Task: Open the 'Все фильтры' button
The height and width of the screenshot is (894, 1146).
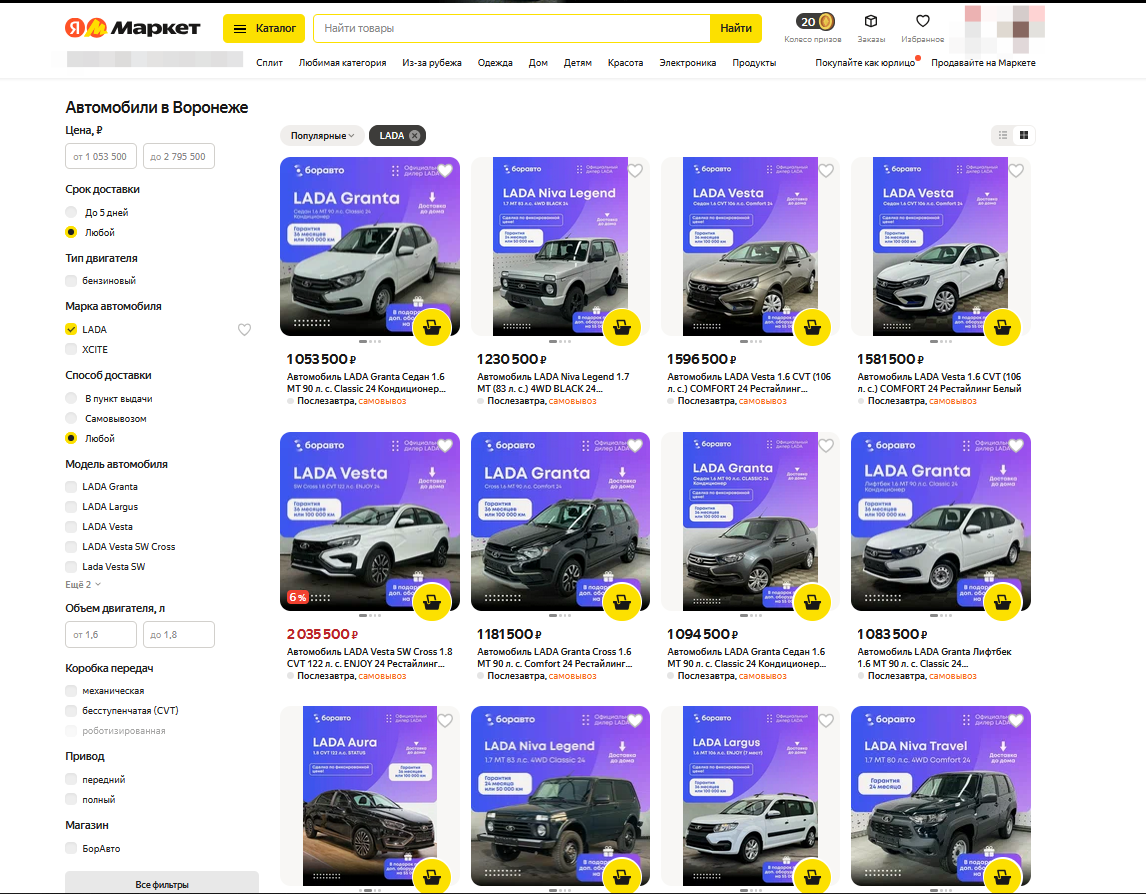Action: tap(162, 882)
